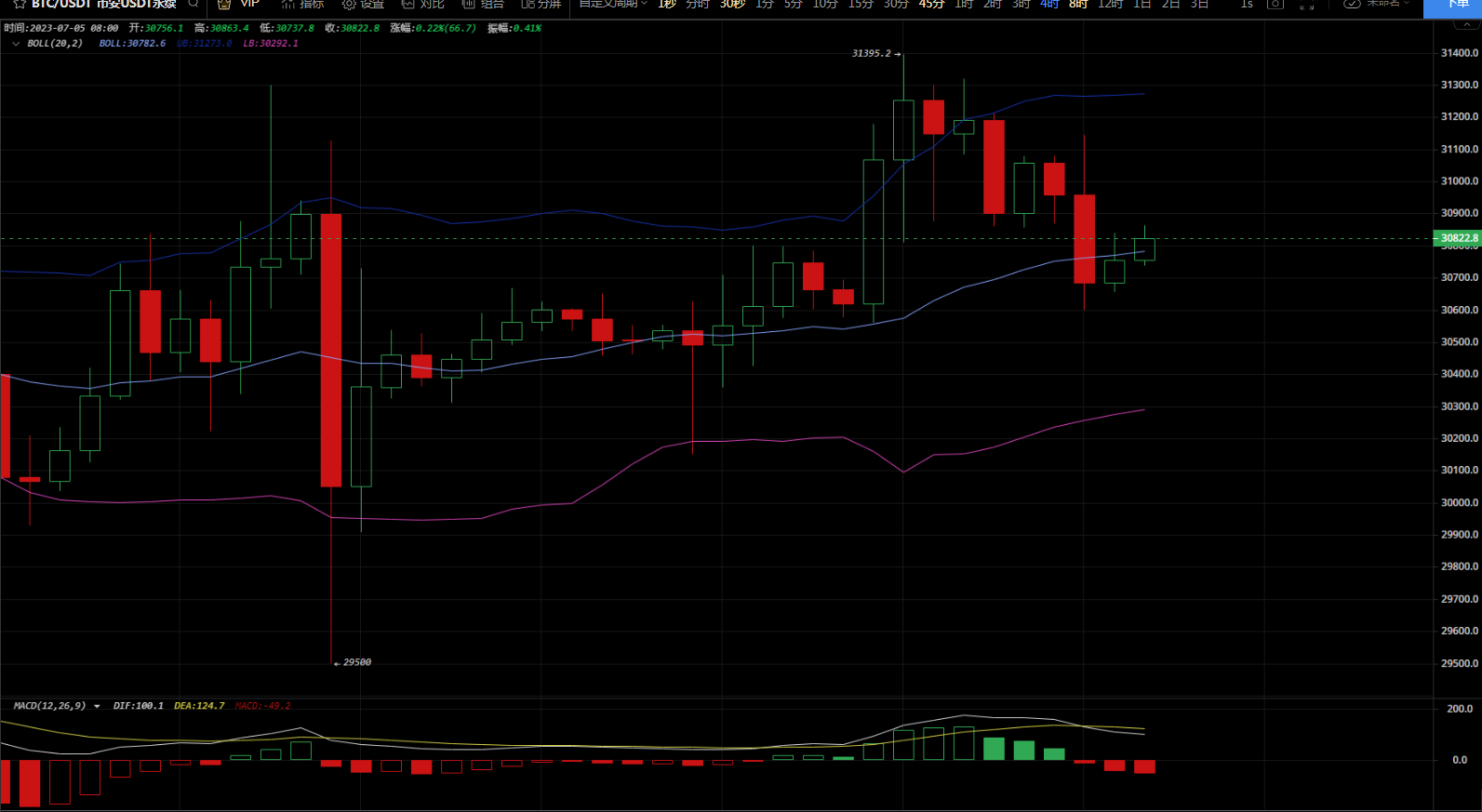Click the 29500.0 price axis label
Viewport: 1482px width, 812px height.
pyautogui.click(x=1460, y=663)
